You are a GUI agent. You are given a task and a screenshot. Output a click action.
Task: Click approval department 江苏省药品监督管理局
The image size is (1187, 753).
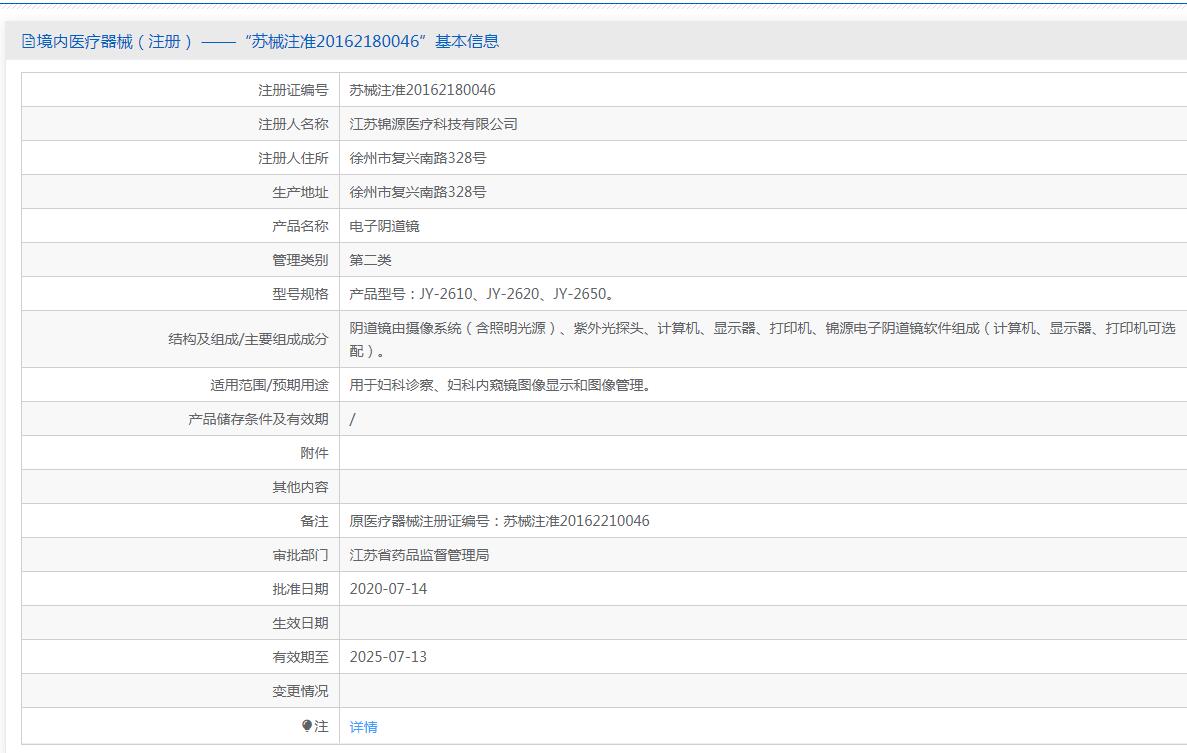pyautogui.click(x=419, y=555)
